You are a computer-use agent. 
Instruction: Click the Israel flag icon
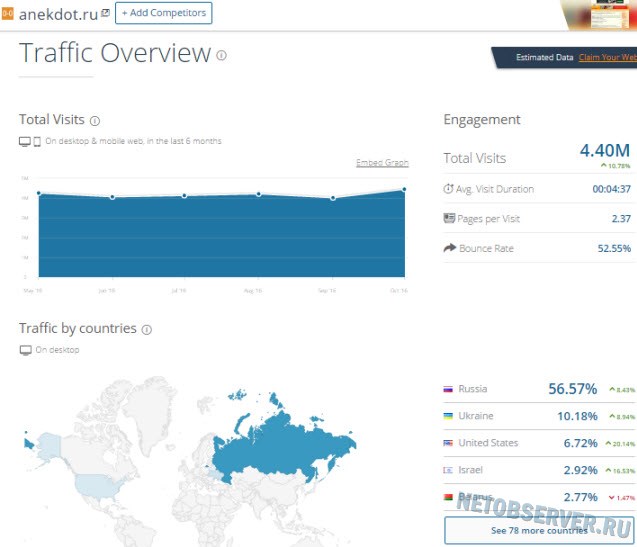(x=448, y=470)
